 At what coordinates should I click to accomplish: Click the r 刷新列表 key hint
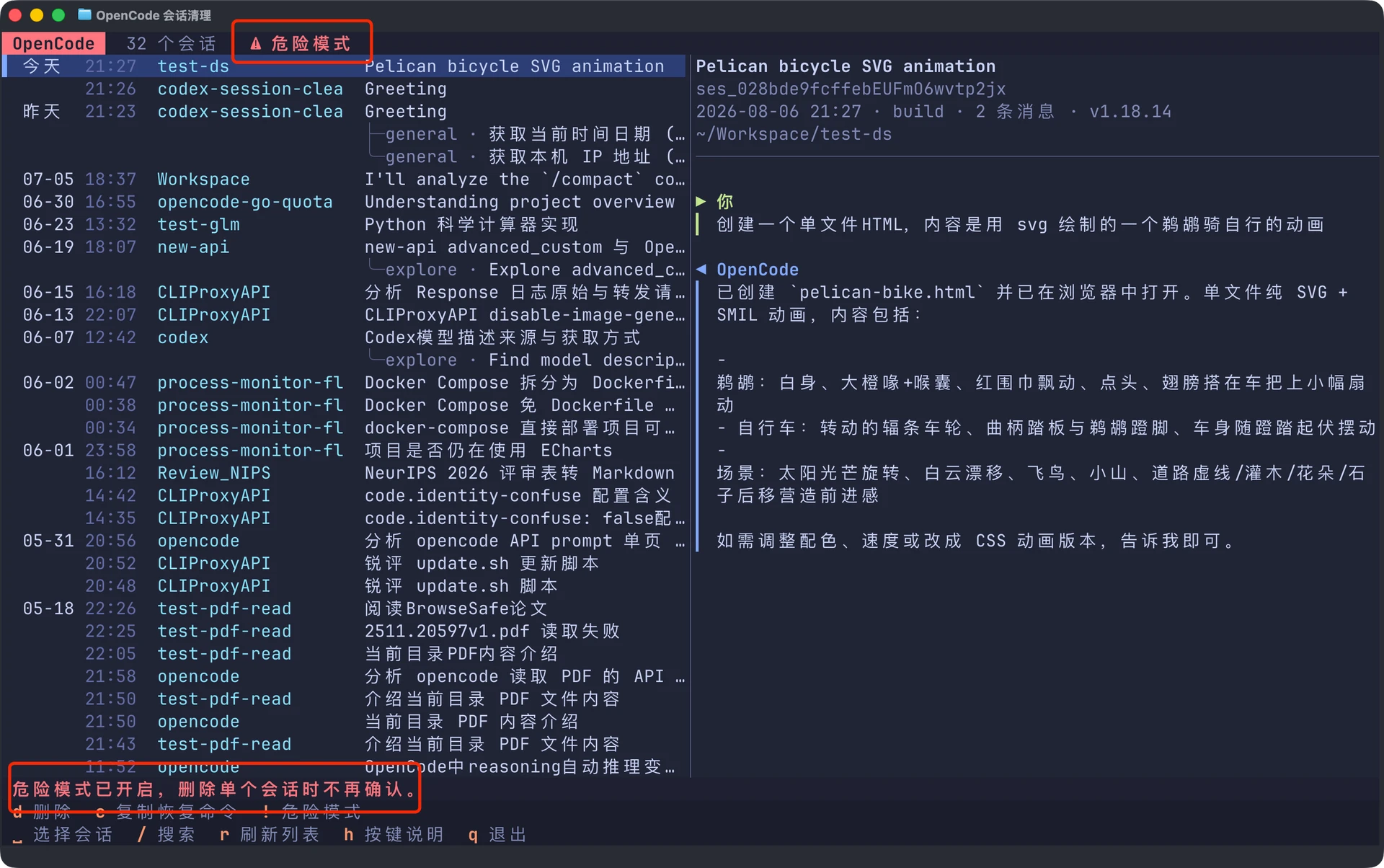tap(270, 835)
